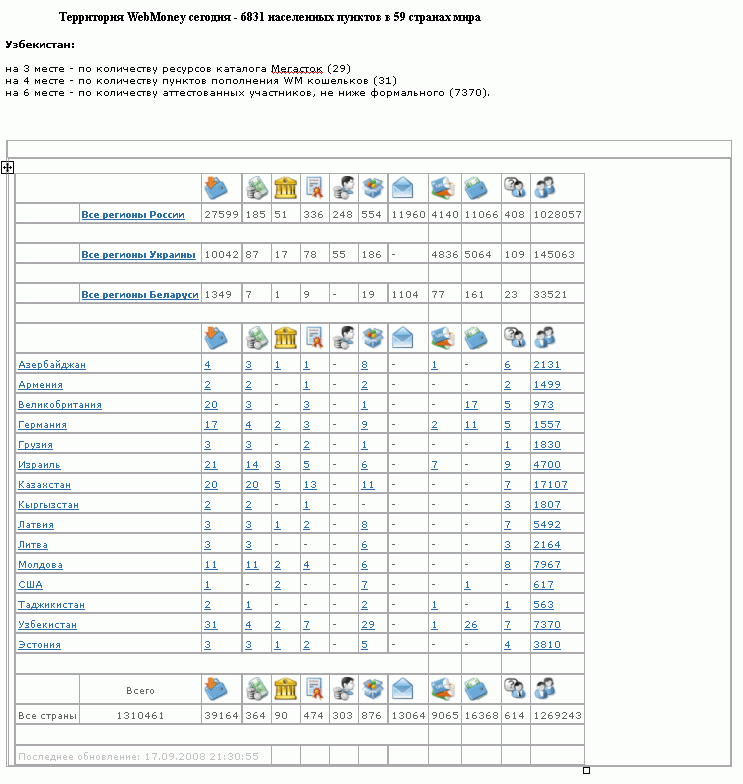Click the Территория WebMoney сегодня title
Viewport: 743px width, 784px height.
pos(270,17)
